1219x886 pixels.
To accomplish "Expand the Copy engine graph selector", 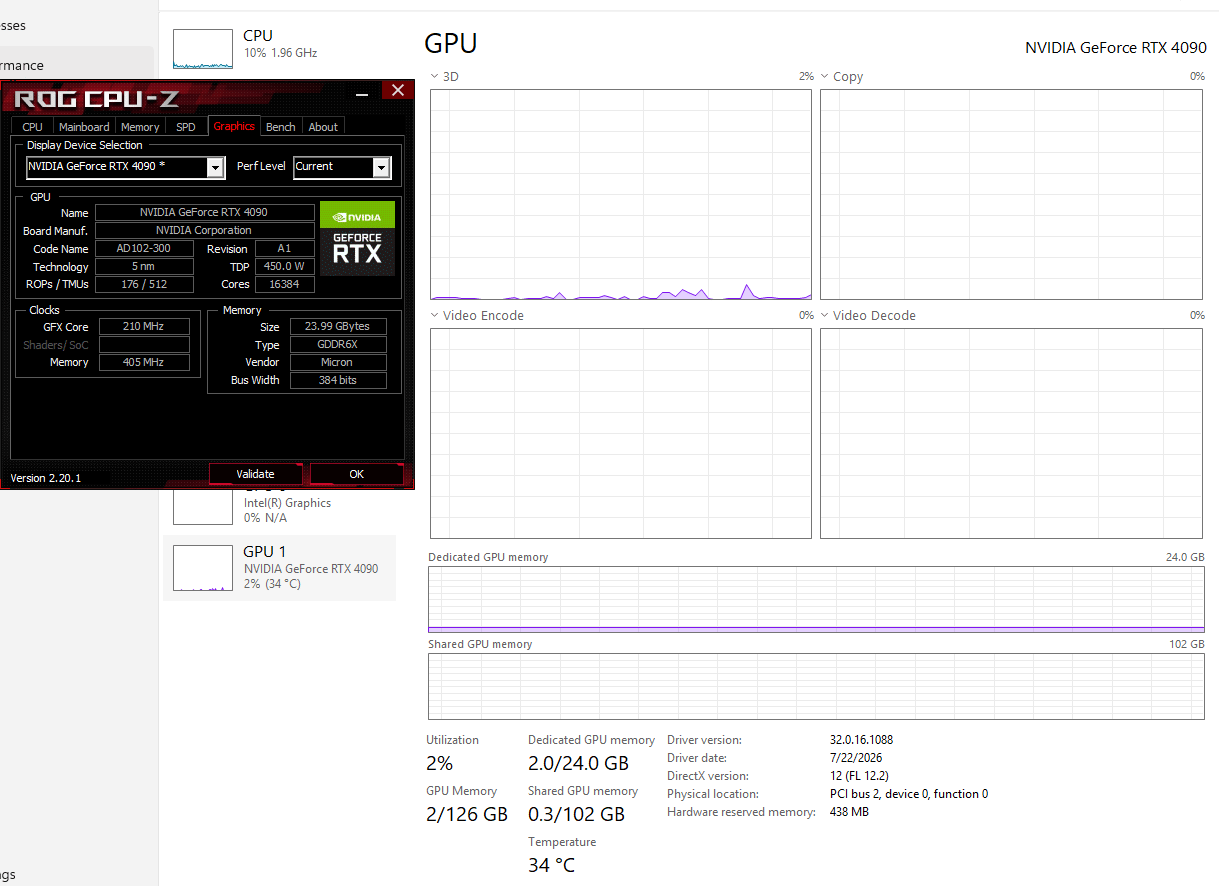I will point(825,77).
